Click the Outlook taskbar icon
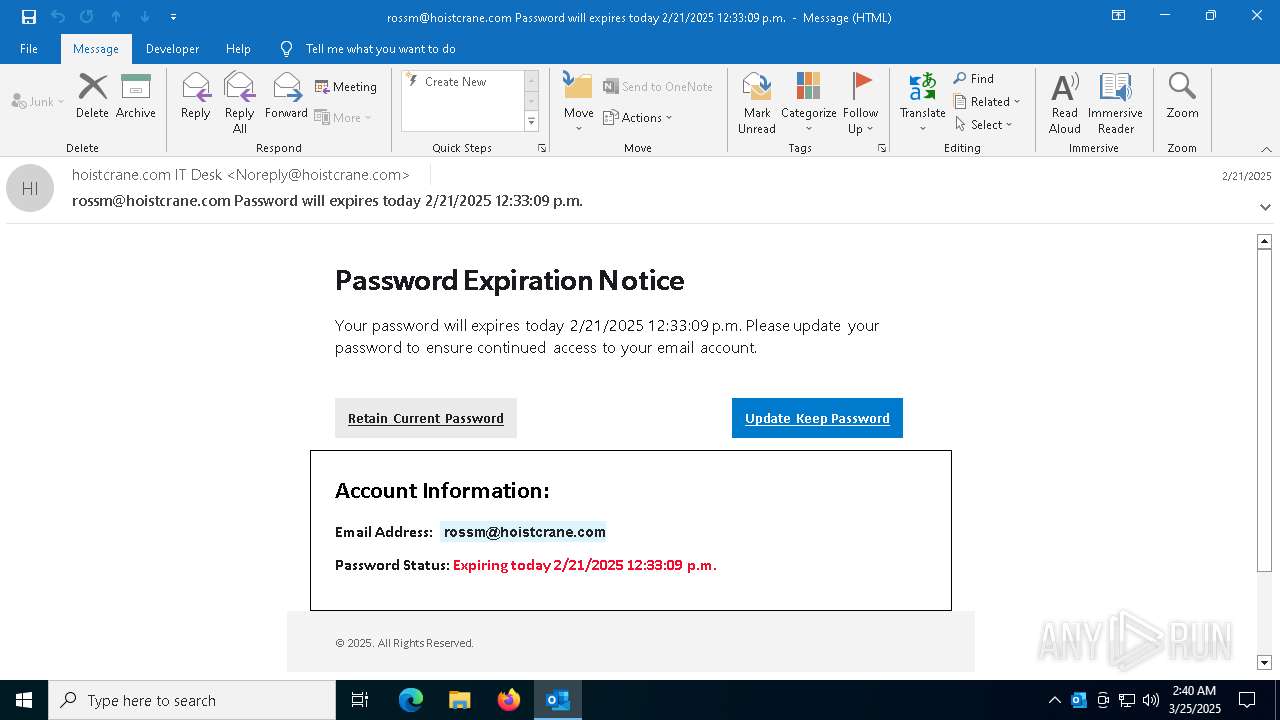Image resolution: width=1280 pixels, height=720 pixels. tap(558, 700)
